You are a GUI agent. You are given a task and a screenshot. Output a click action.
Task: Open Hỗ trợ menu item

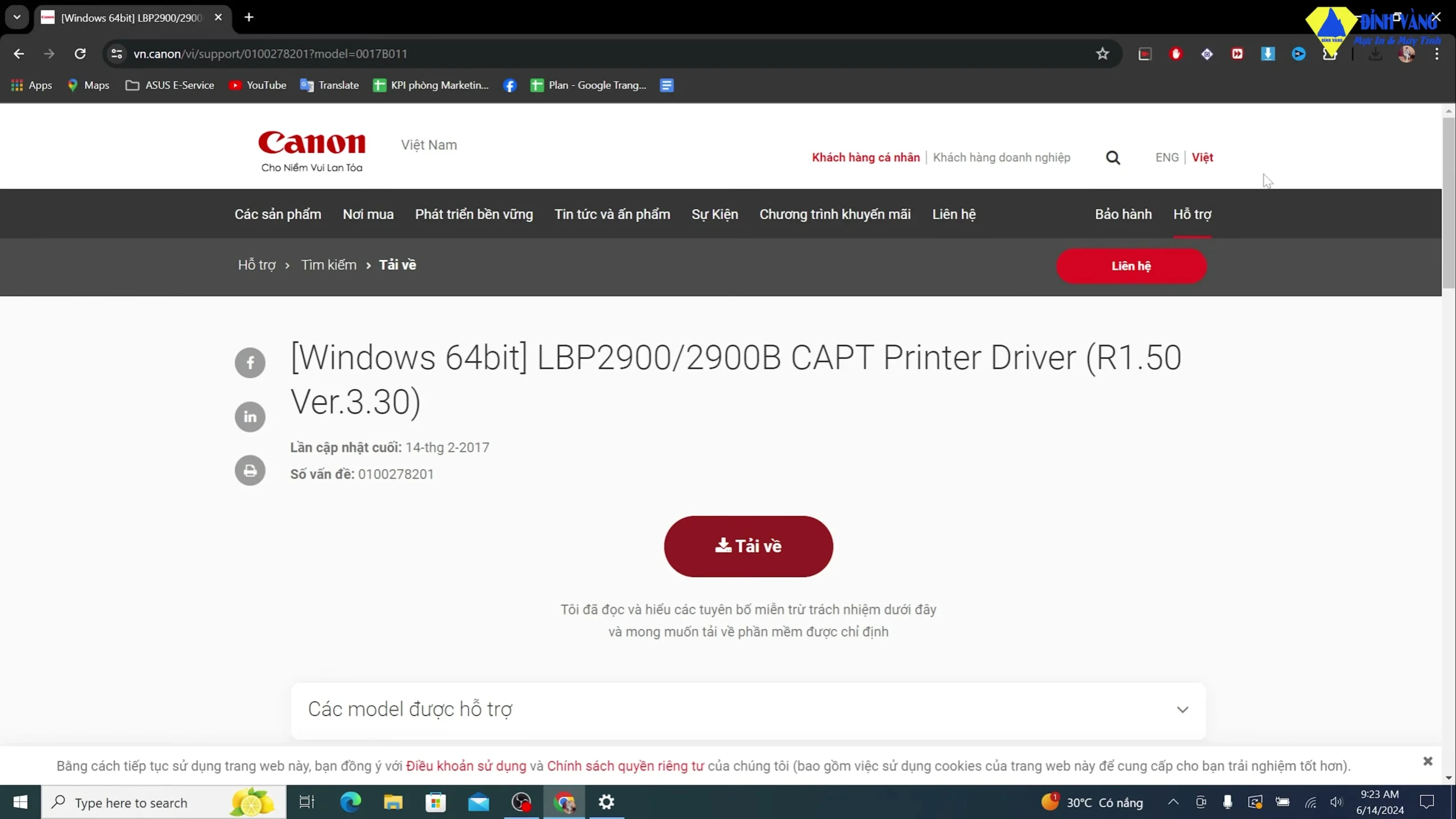coord(1192,214)
